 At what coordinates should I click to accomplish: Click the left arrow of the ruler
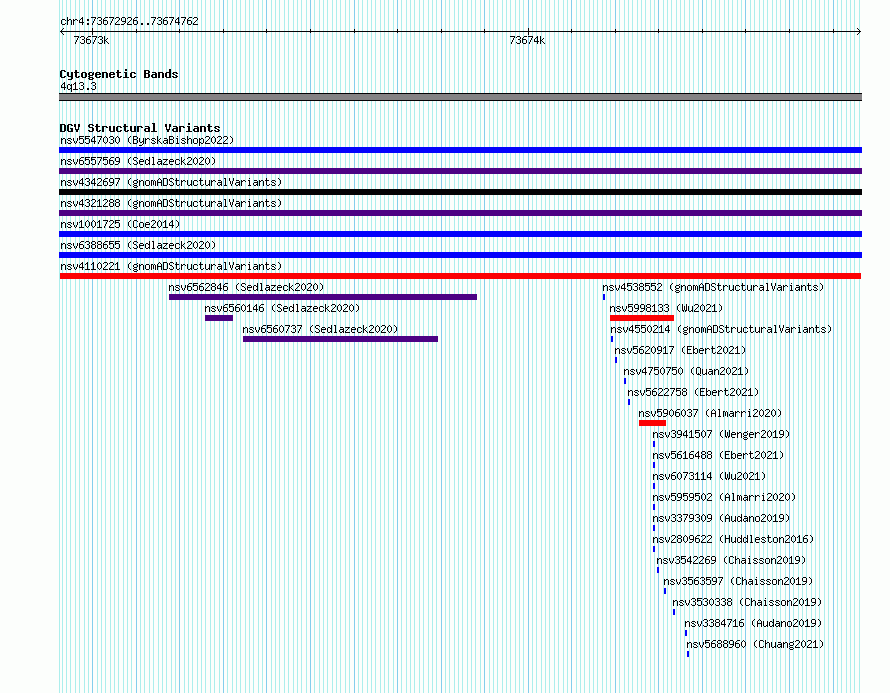pyautogui.click(x=62, y=31)
